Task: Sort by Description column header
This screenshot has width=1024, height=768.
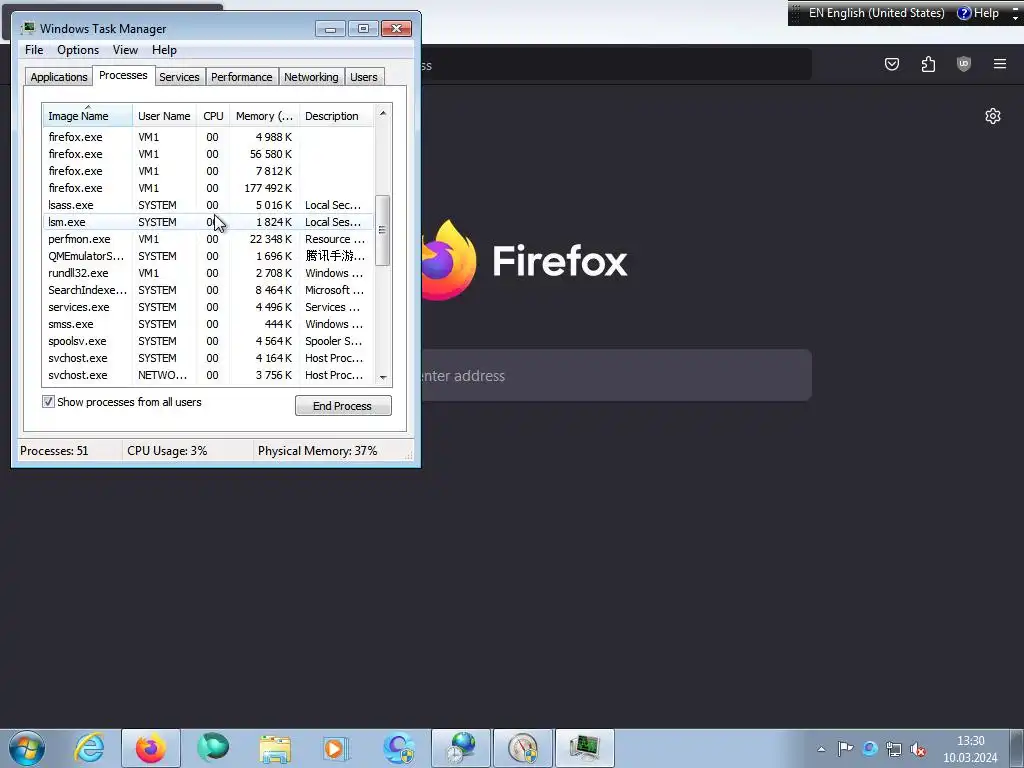Action: point(336,116)
